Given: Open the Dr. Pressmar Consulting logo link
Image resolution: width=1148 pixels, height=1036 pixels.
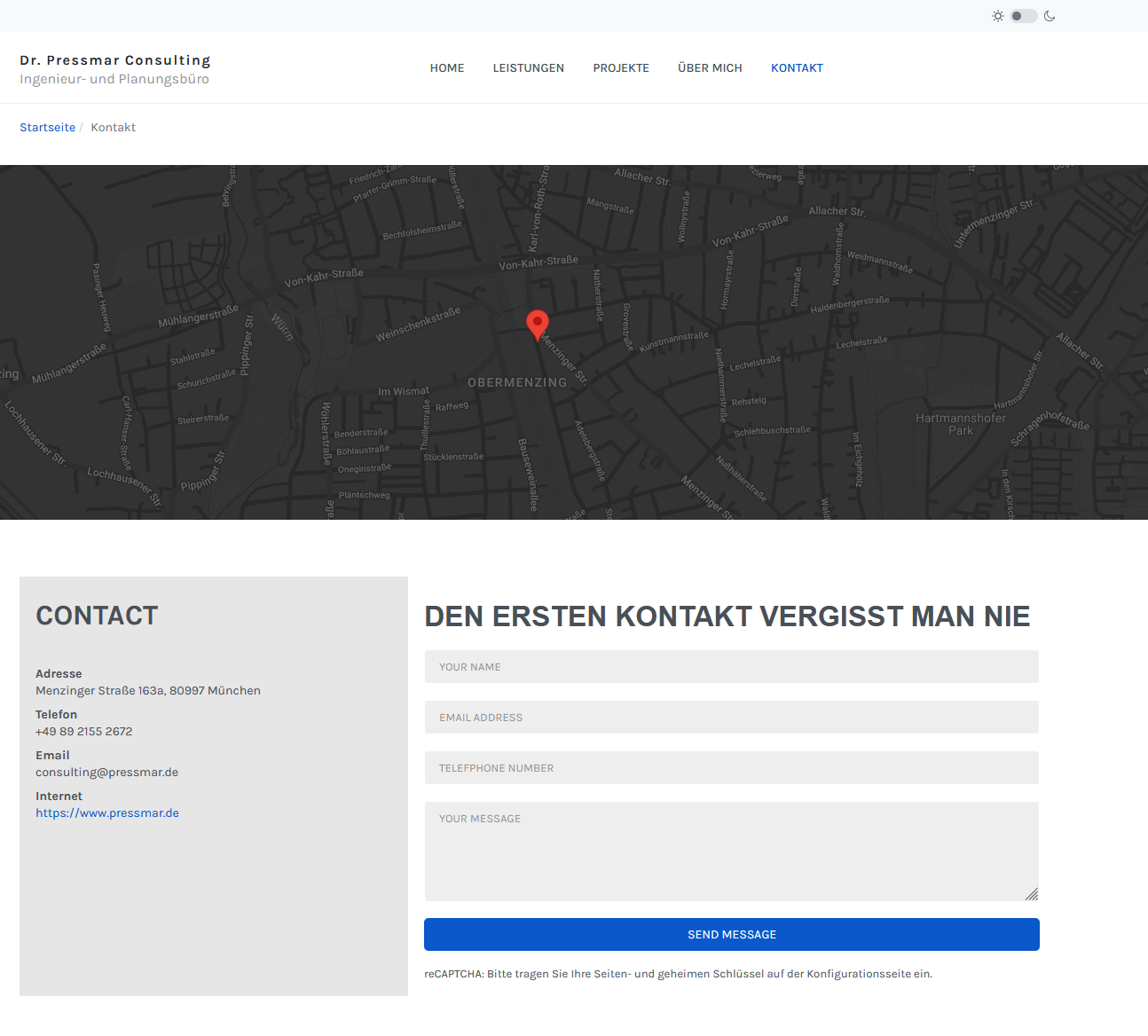Looking at the screenshot, I should (115, 60).
